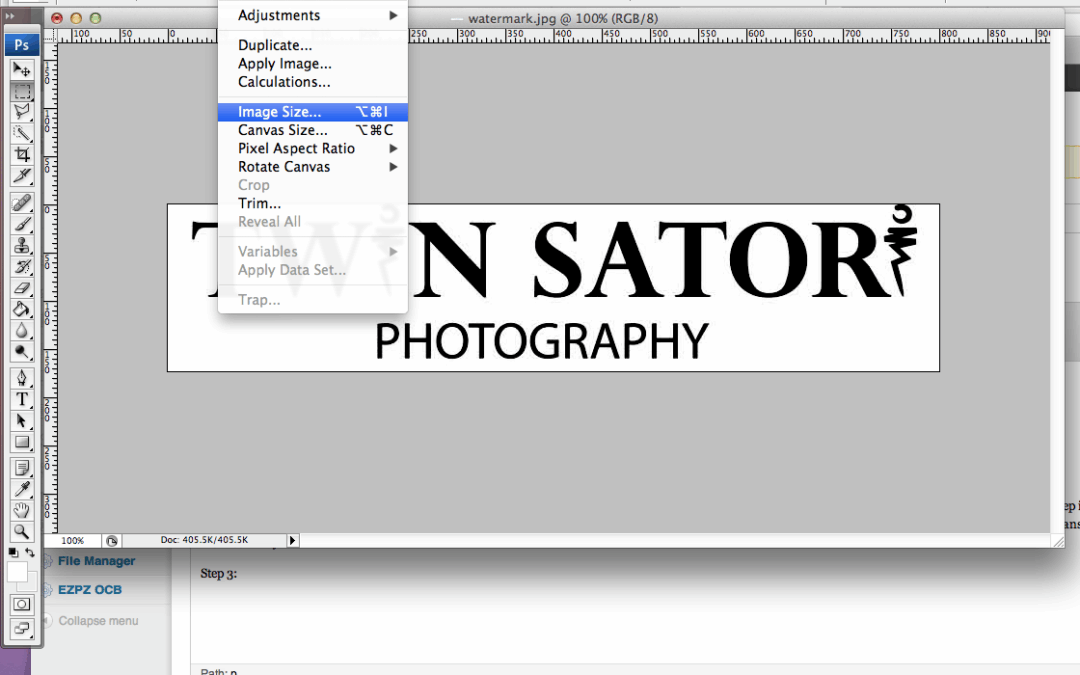Select the Move tool

click(22, 70)
